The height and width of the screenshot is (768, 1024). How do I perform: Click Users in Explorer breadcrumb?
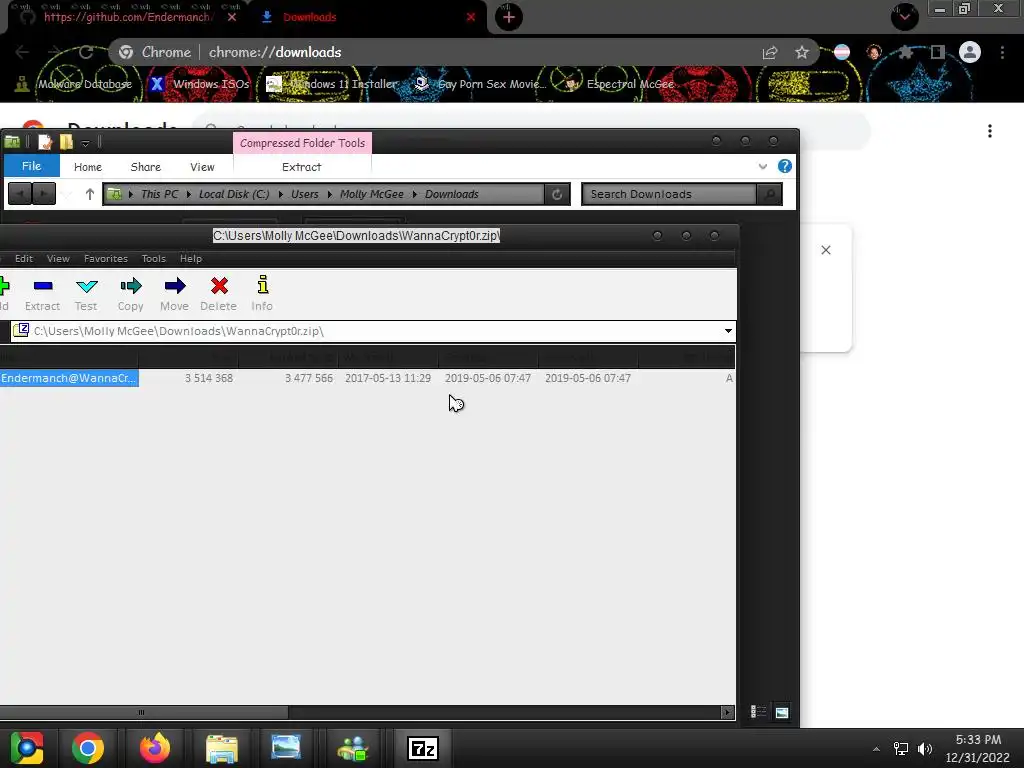pos(305,194)
